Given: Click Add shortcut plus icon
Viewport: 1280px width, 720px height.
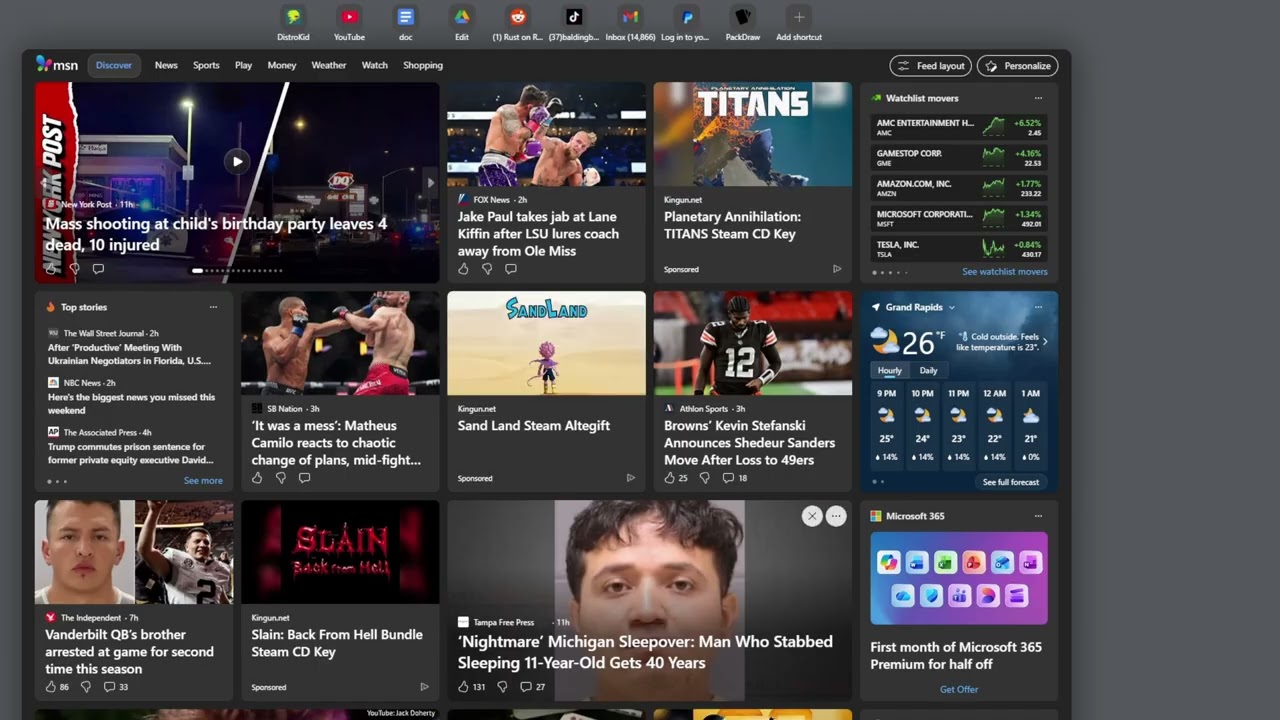Looking at the screenshot, I should [798, 17].
